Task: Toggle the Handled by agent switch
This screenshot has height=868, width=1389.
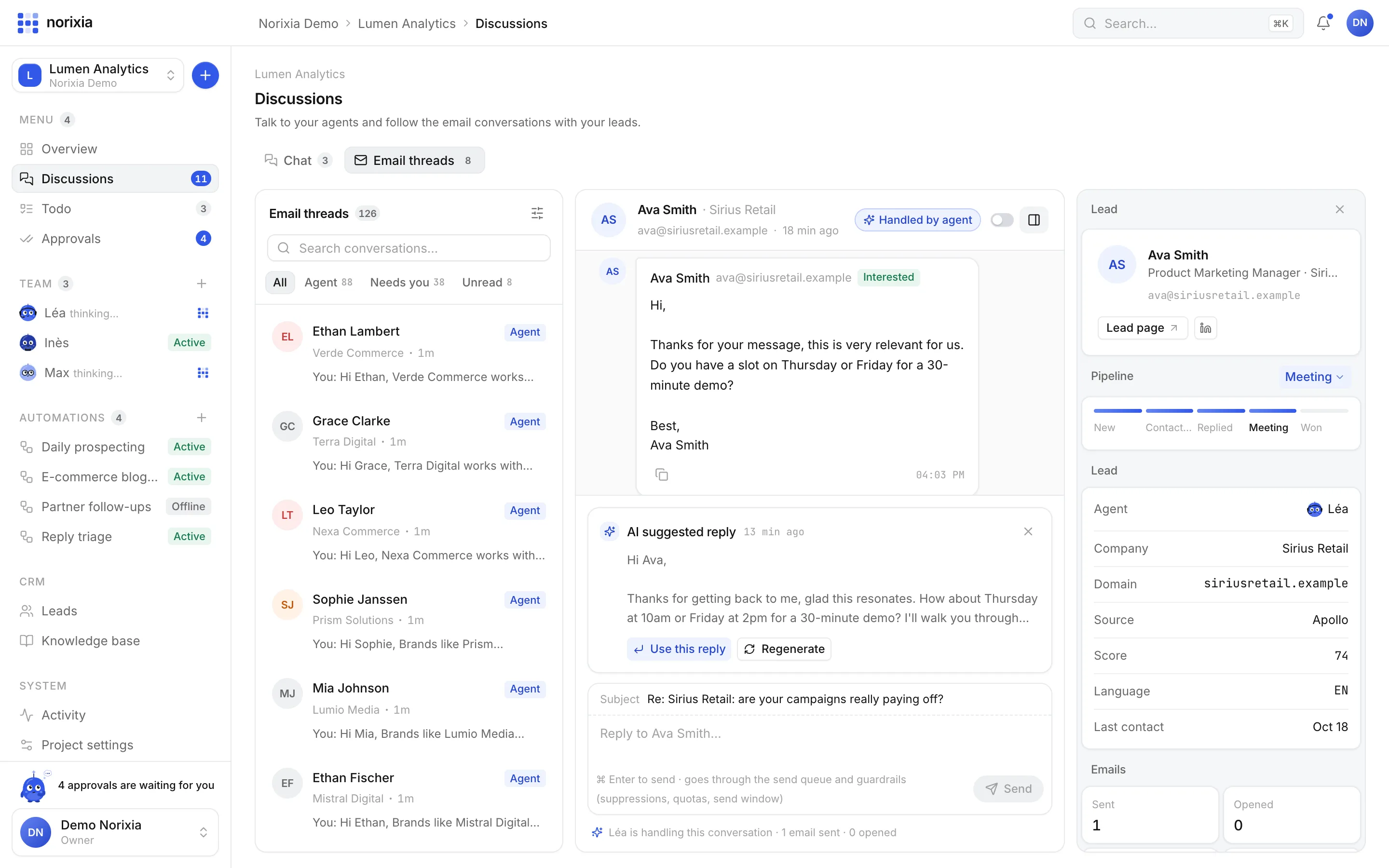Action: coord(1002,220)
